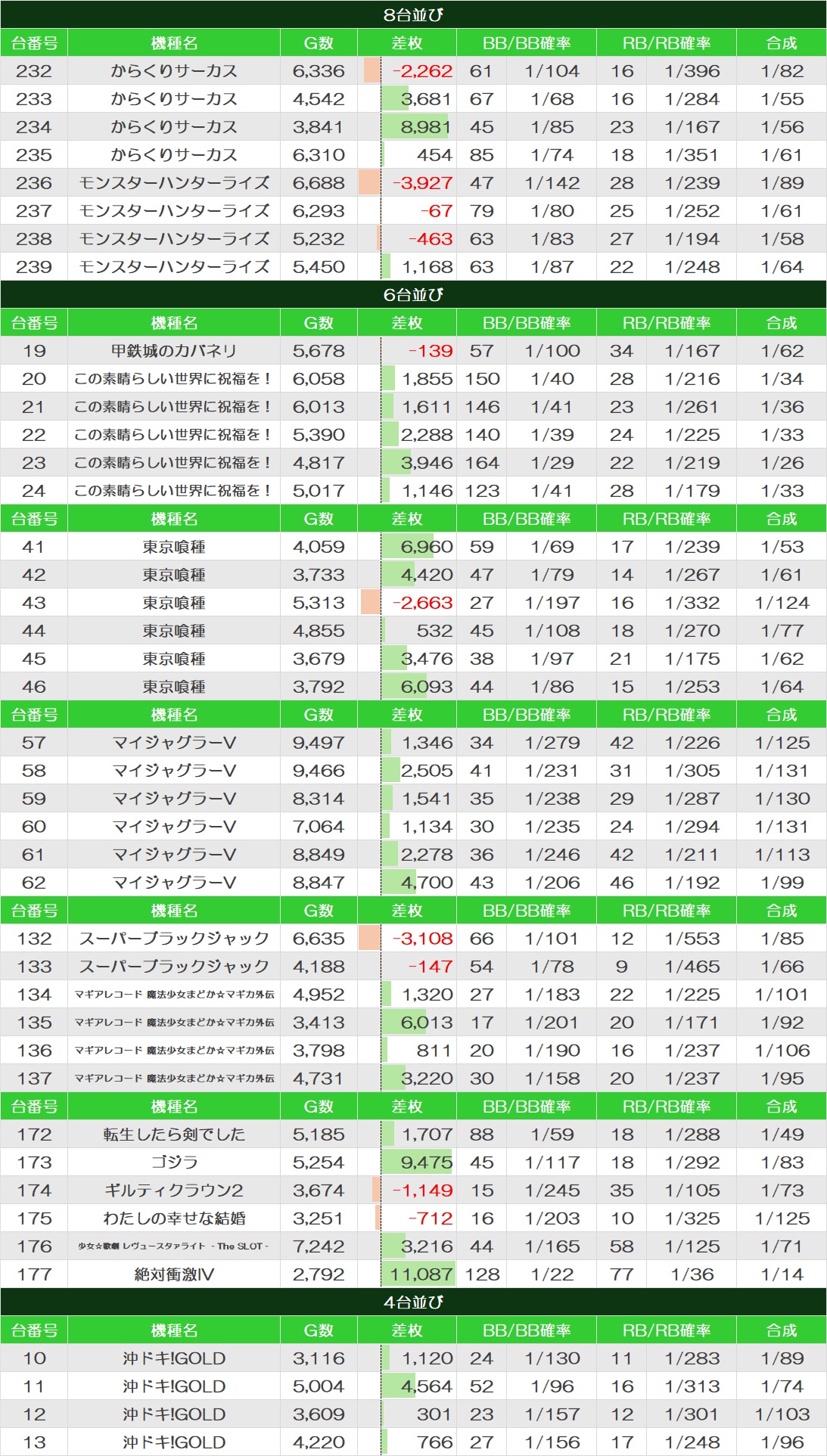Click combined rate 1/103
Viewport: 827px width, 1456px height.
(782, 1414)
